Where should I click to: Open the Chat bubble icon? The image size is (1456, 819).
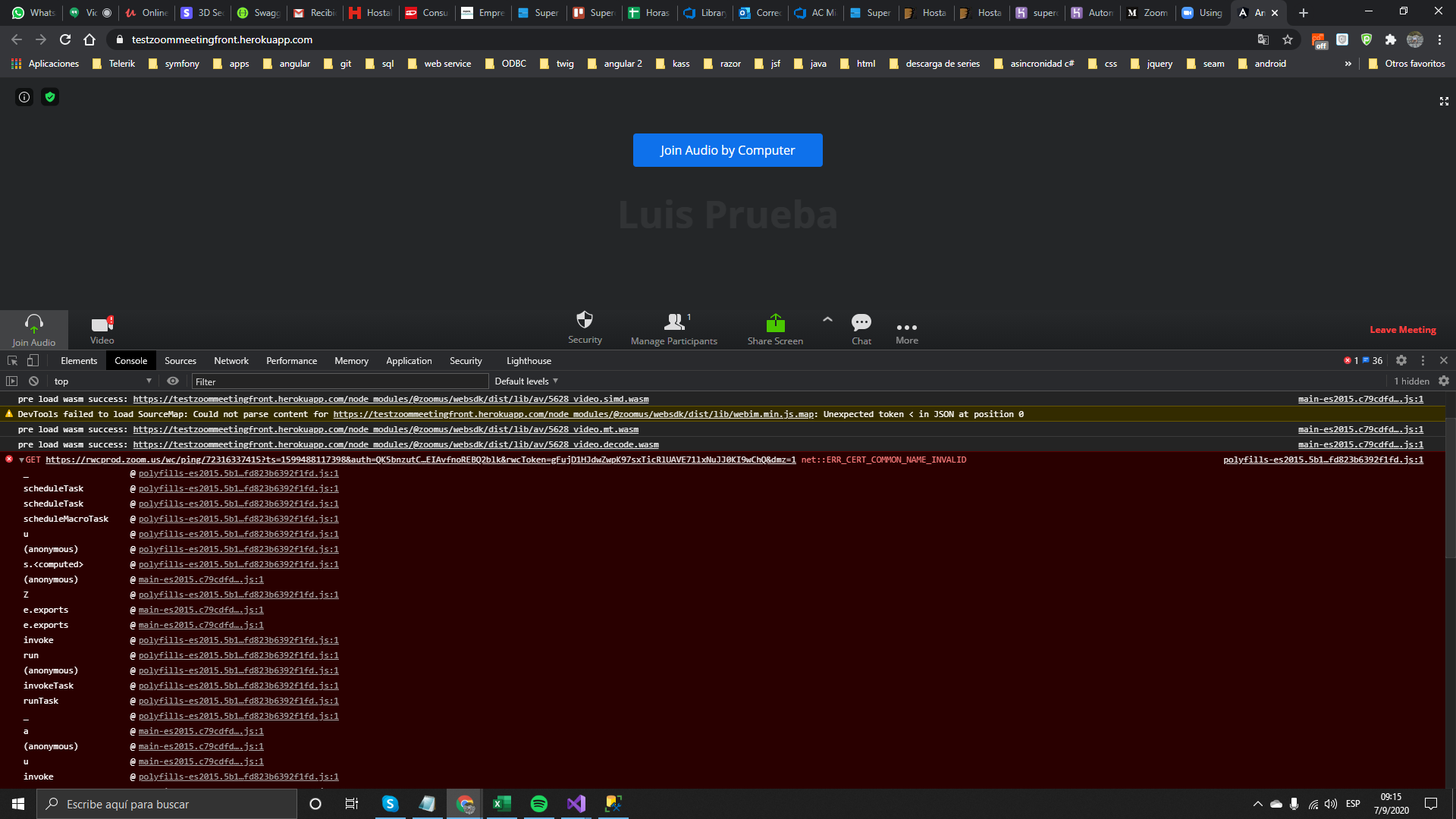point(861,322)
